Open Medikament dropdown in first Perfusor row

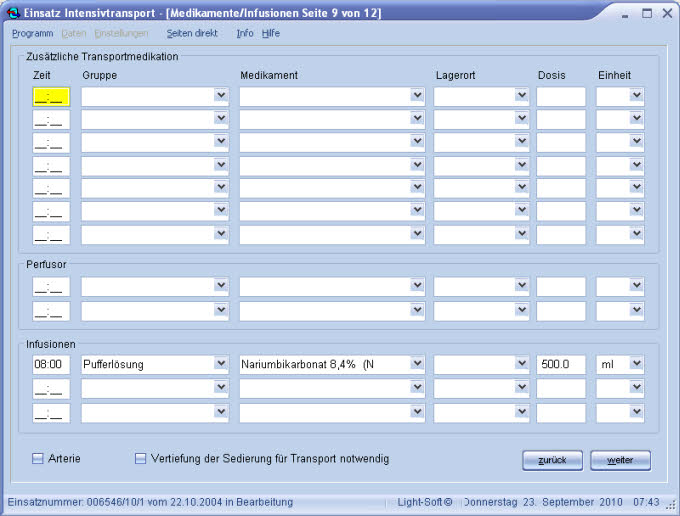(x=417, y=285)
